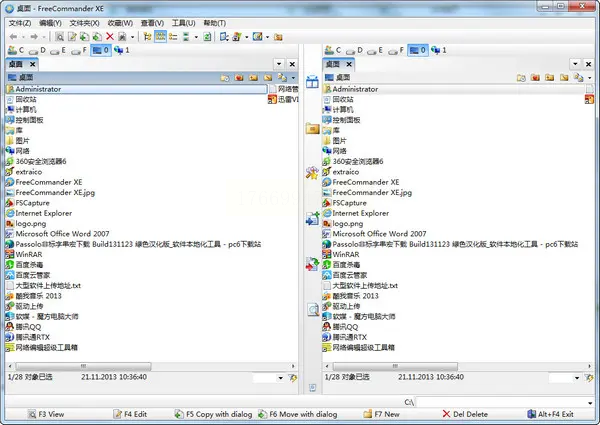Image resolution: width=600 pixels, height=425 pixels.
Task: Open left pane address bar dropdown arrow
Action: click(293, 78)
